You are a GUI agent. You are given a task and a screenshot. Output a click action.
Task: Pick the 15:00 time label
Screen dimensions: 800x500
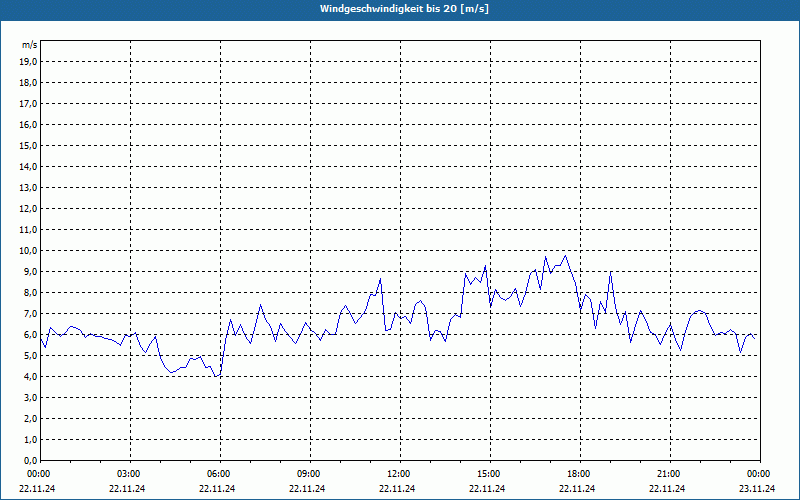[x=489, y=474]
